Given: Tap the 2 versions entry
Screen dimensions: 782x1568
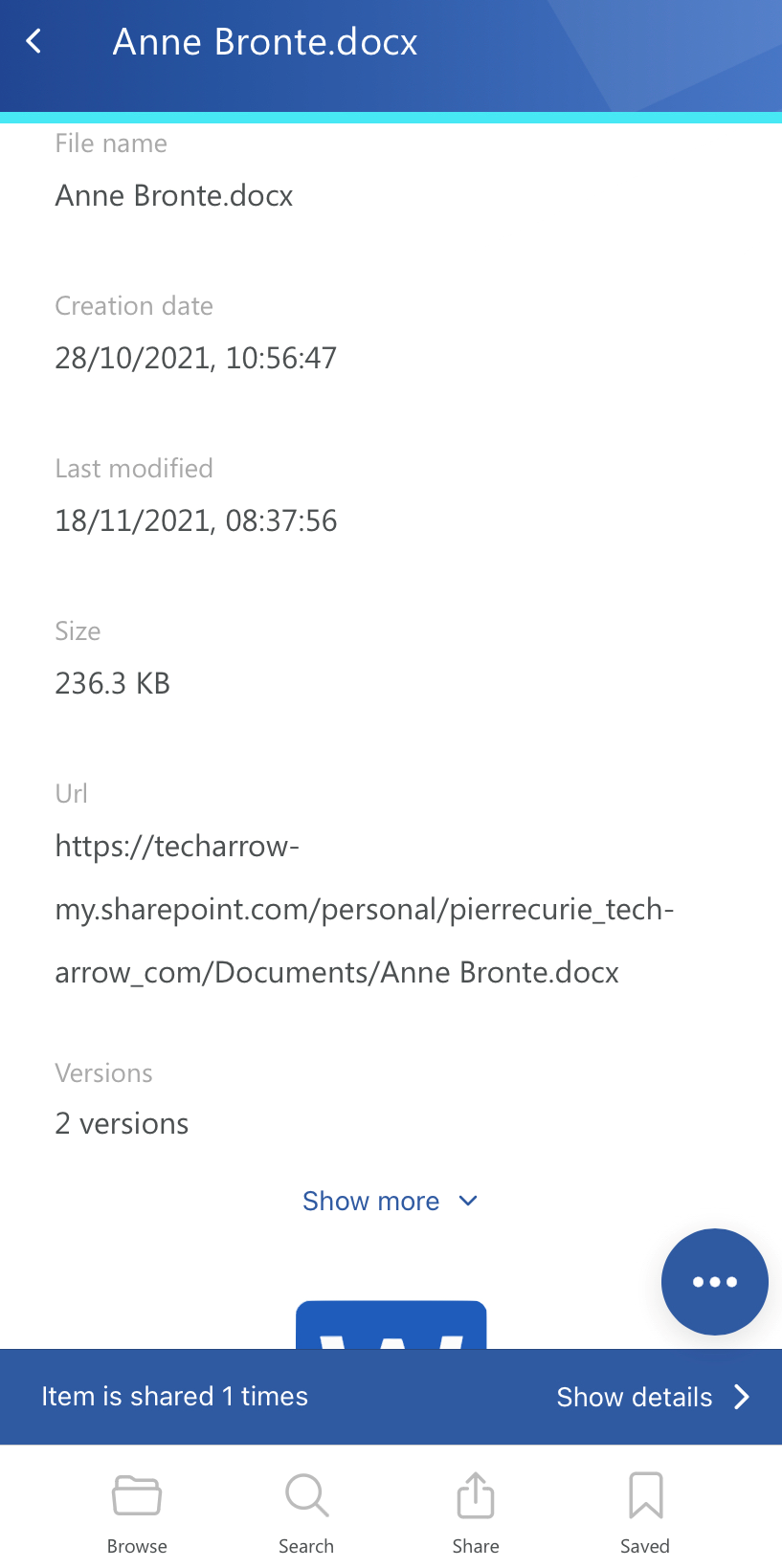Looking at the screenshot, I should pyautogui.click(x=123, y=1123).
